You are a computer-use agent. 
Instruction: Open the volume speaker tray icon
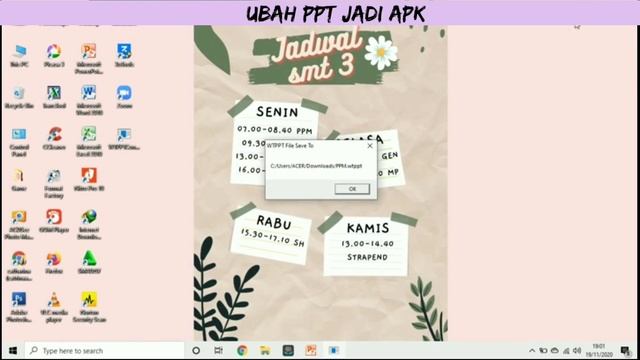coord(577,351)
